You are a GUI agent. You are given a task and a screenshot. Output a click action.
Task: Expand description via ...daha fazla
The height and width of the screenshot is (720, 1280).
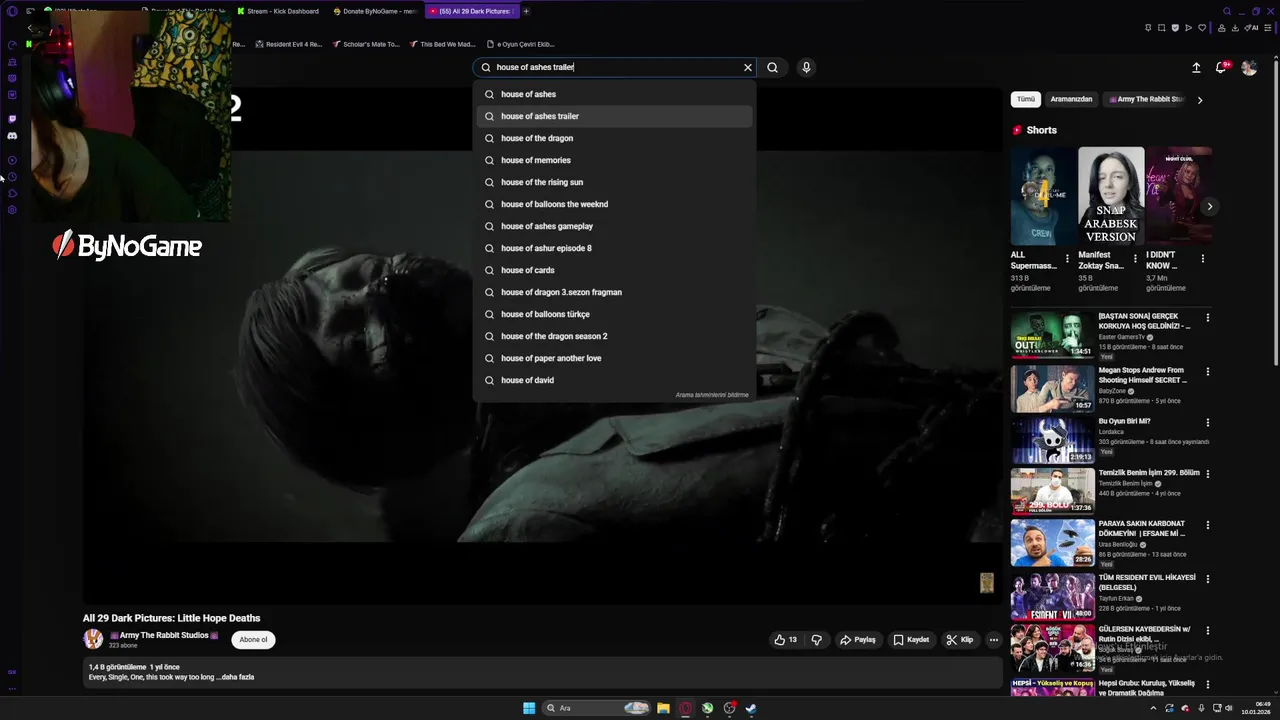coord(236,677)
